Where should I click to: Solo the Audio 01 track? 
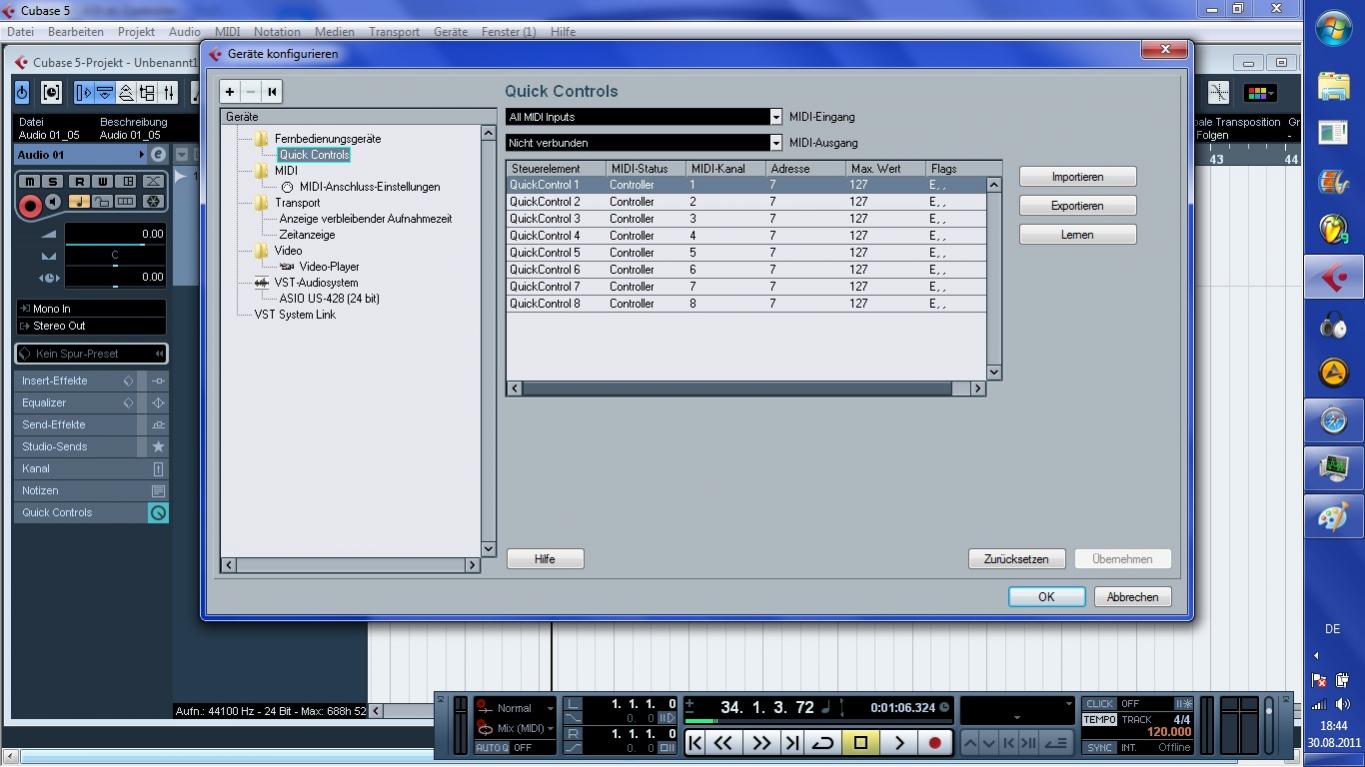click(x=52, y=181)
